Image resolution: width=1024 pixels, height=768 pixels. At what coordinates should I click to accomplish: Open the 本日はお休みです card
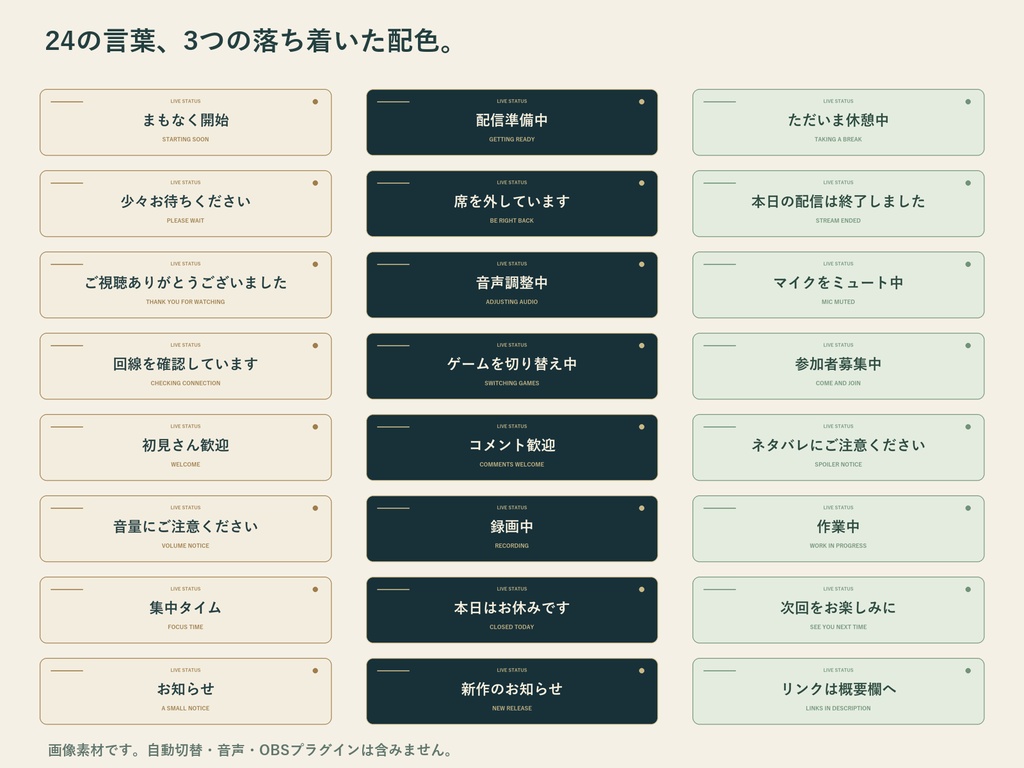[512, 610]
